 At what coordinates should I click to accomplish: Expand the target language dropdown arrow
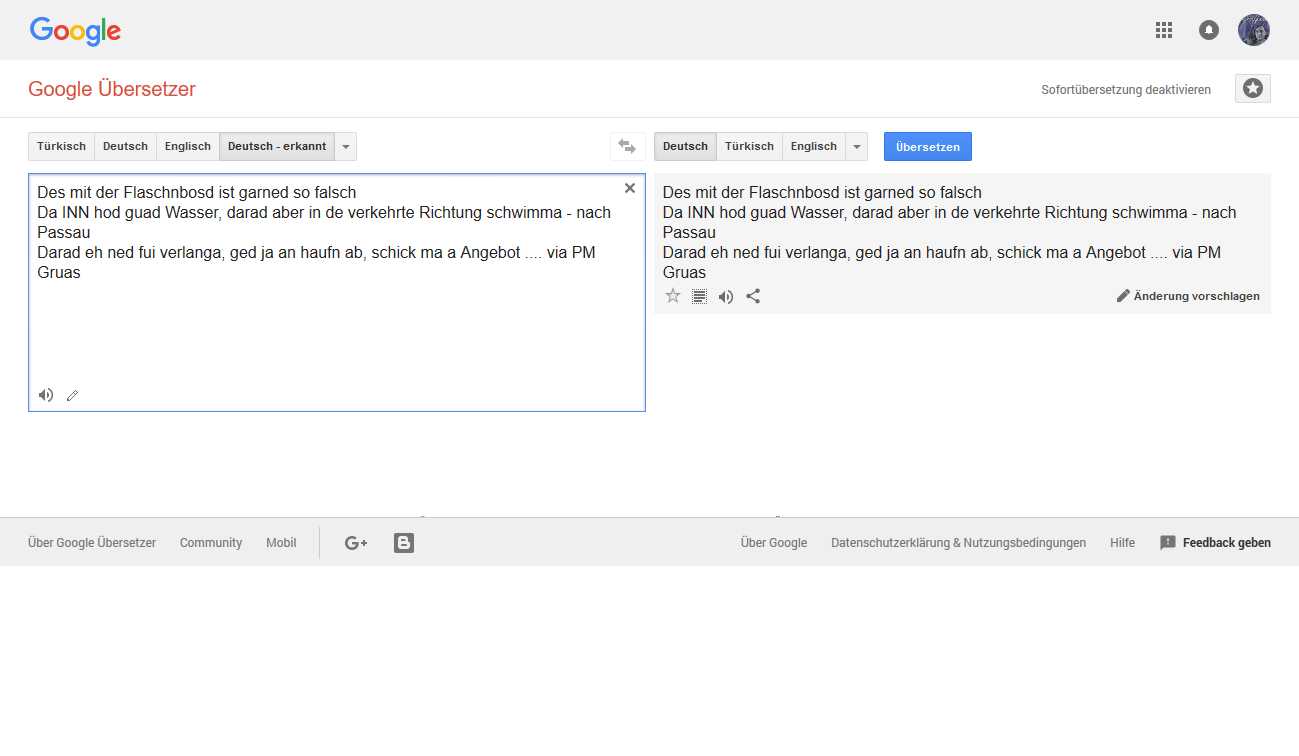tap(856, 146)
